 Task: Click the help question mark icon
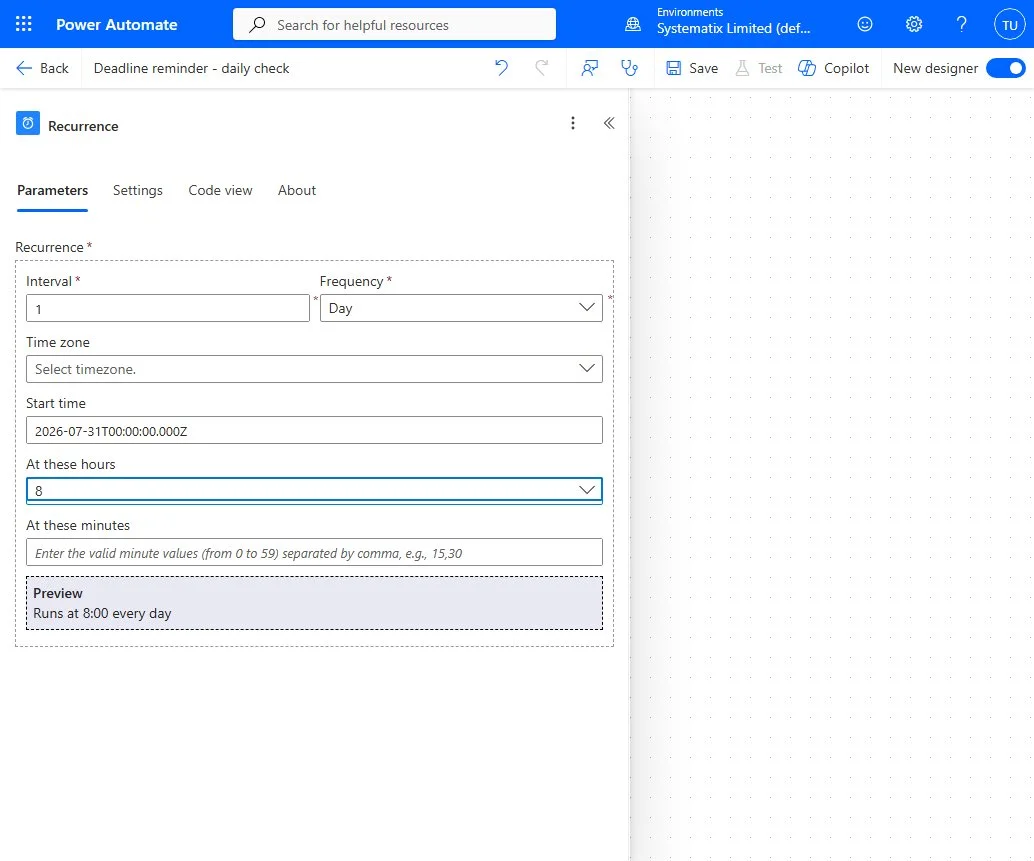pyautogui.click(x=961, y=24)
